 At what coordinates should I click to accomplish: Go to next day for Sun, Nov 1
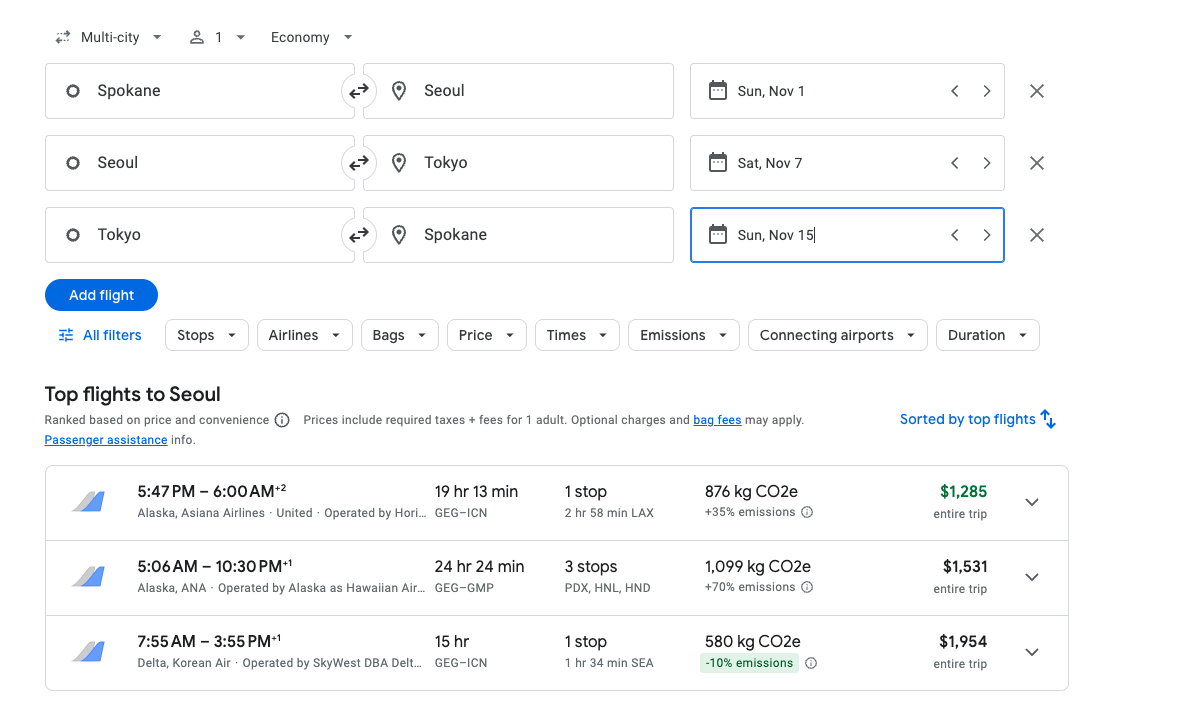point(986,91)
